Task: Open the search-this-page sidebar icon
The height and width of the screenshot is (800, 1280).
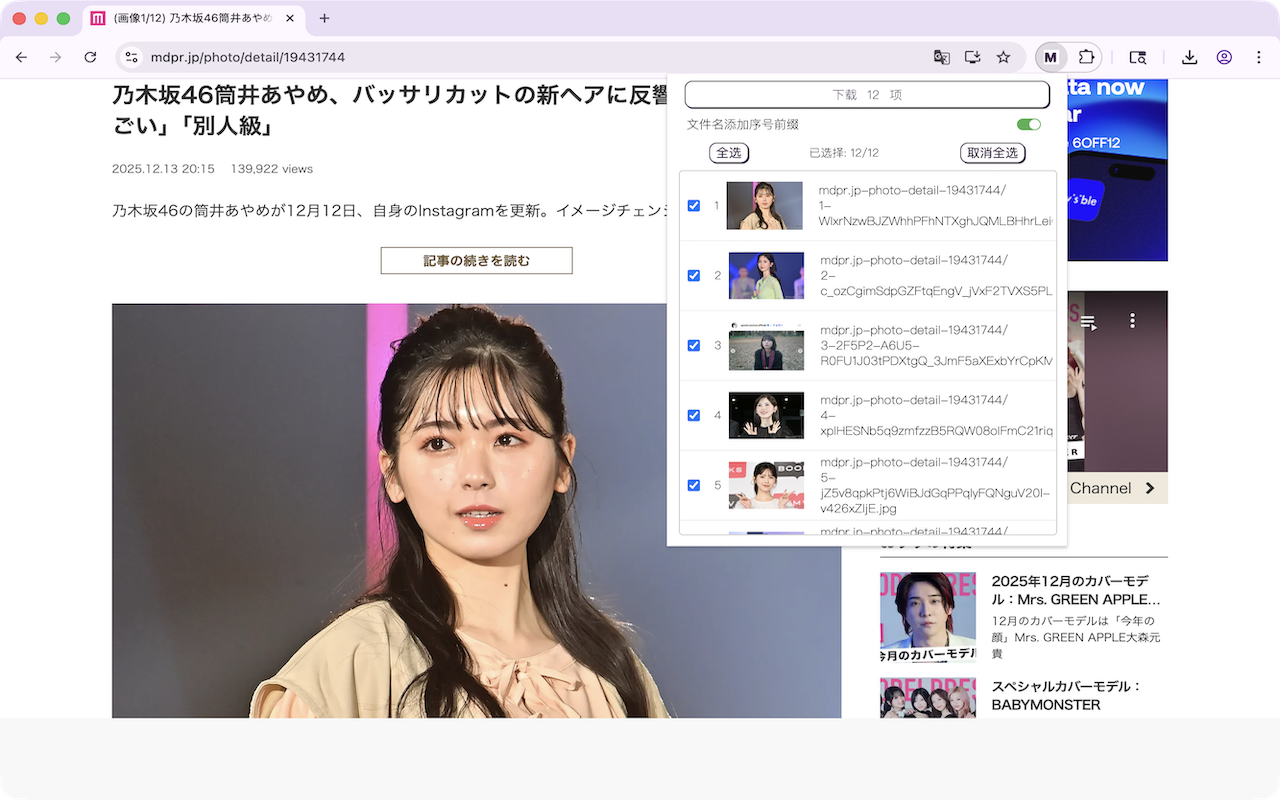Action: (x=1138, y=58)
